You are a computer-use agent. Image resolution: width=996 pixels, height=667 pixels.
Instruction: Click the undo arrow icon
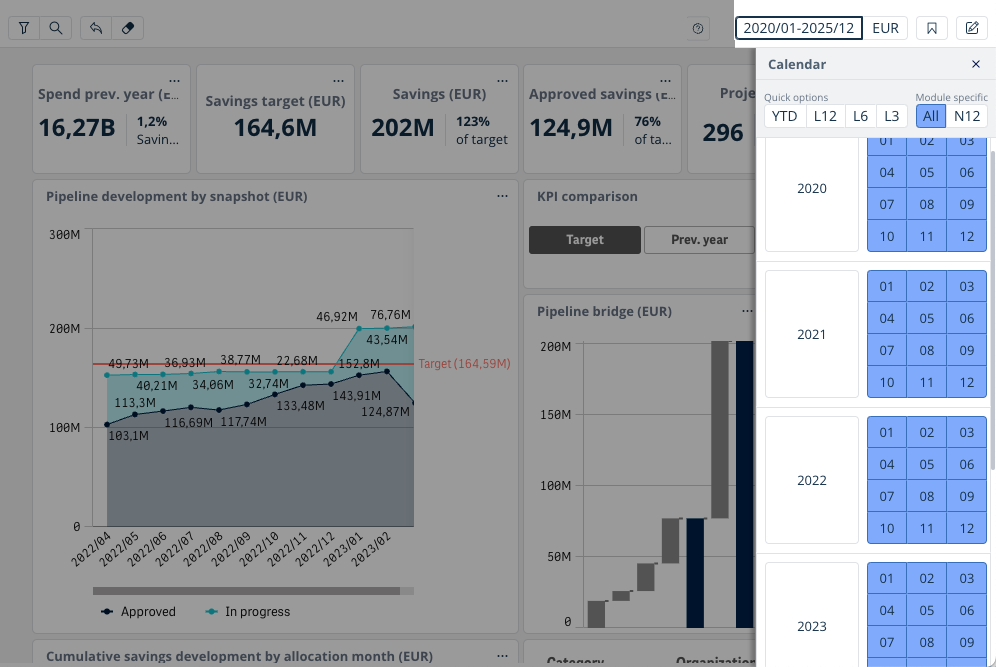pyautogui.click(x=96, y=28)
